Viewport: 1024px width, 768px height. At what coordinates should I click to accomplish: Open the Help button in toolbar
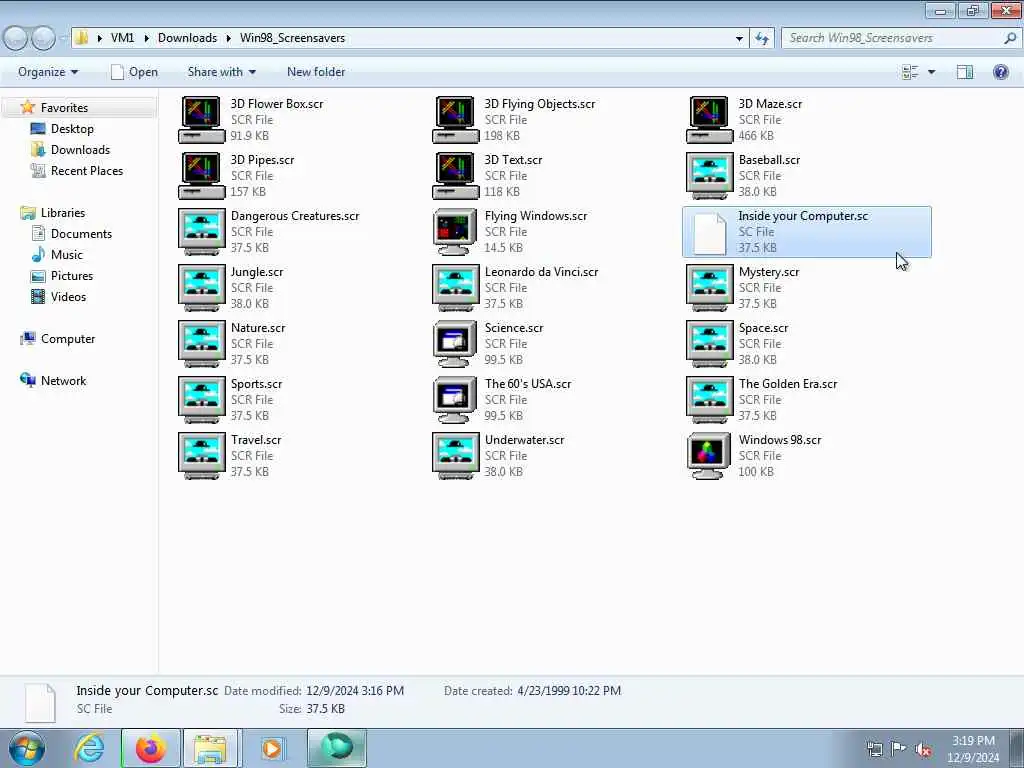(1000, 72)
